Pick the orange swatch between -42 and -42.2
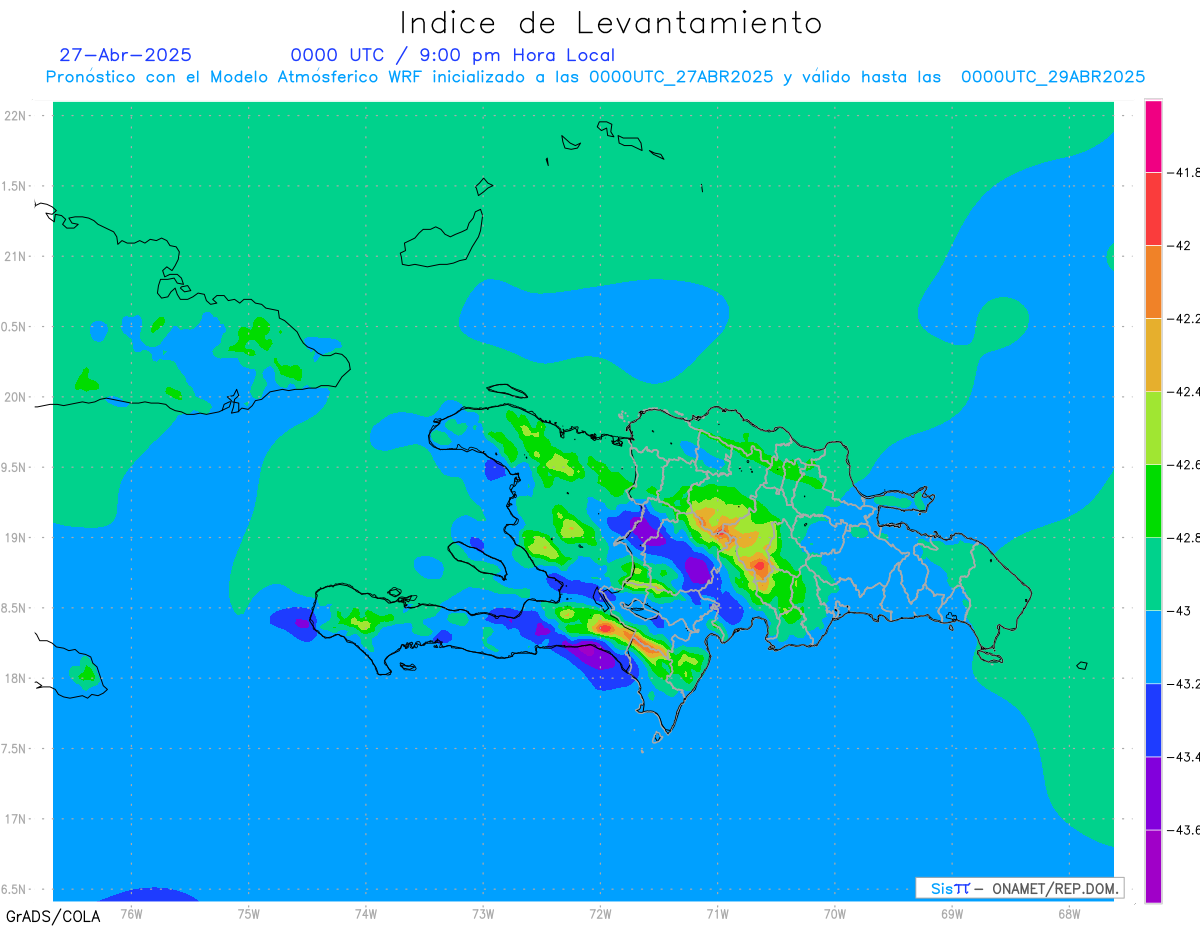The height and width of the screenshot is (927, 1200). click(x=1153, y=281)
